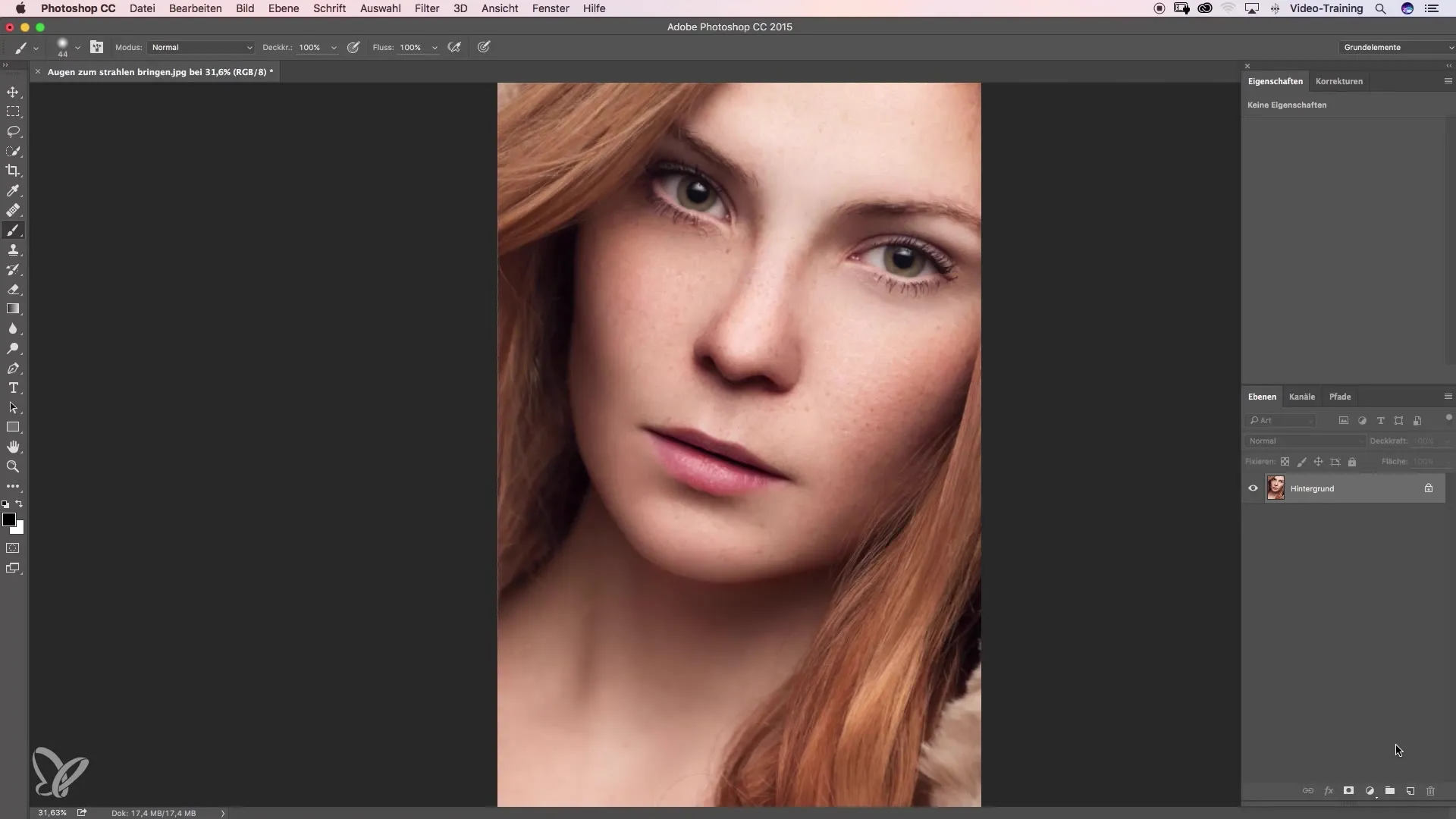This screenshot has width=1456, height=819.
Task: Select the Move tool
Action: coord(13,92)
